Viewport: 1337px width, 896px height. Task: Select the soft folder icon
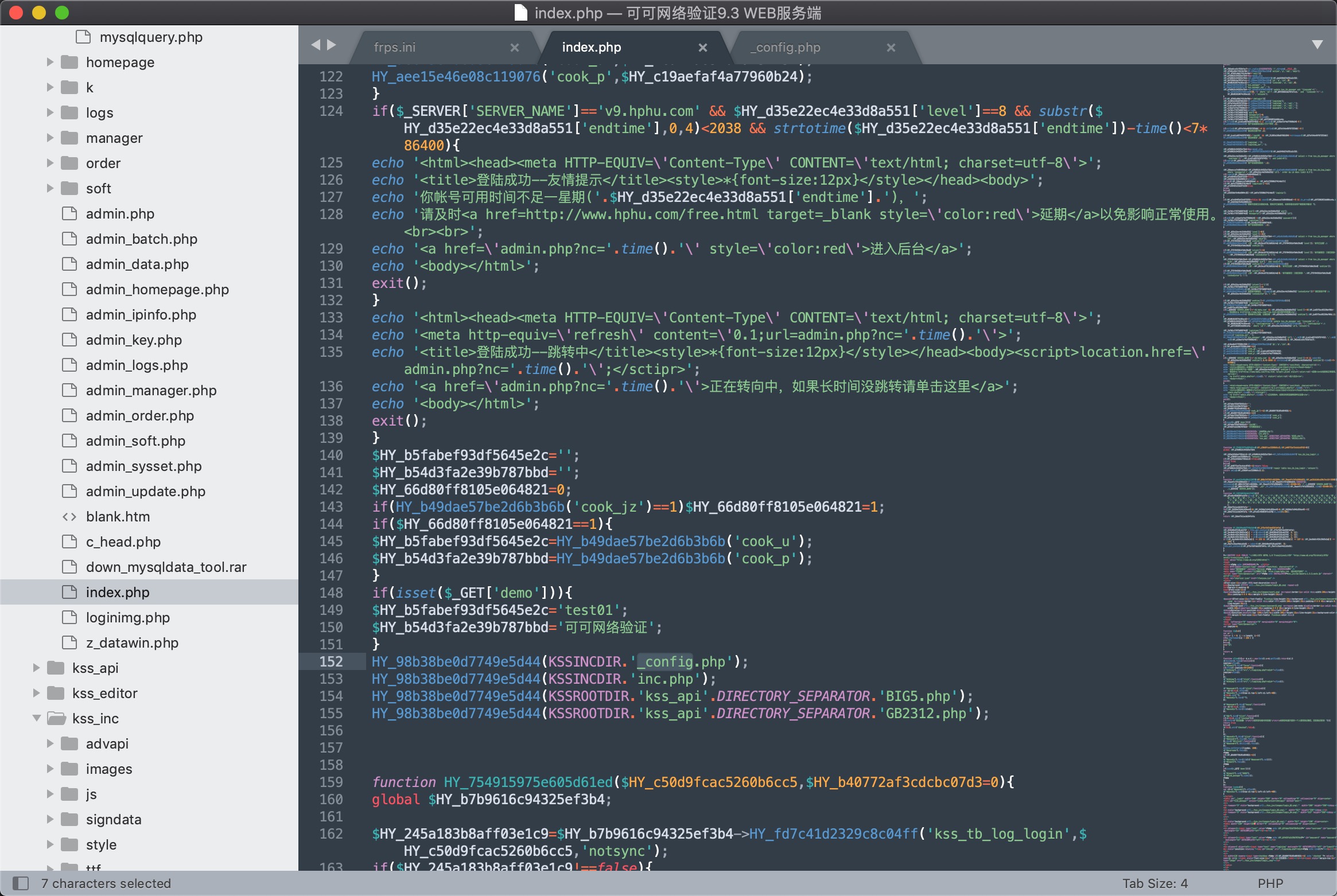point(69,188)
